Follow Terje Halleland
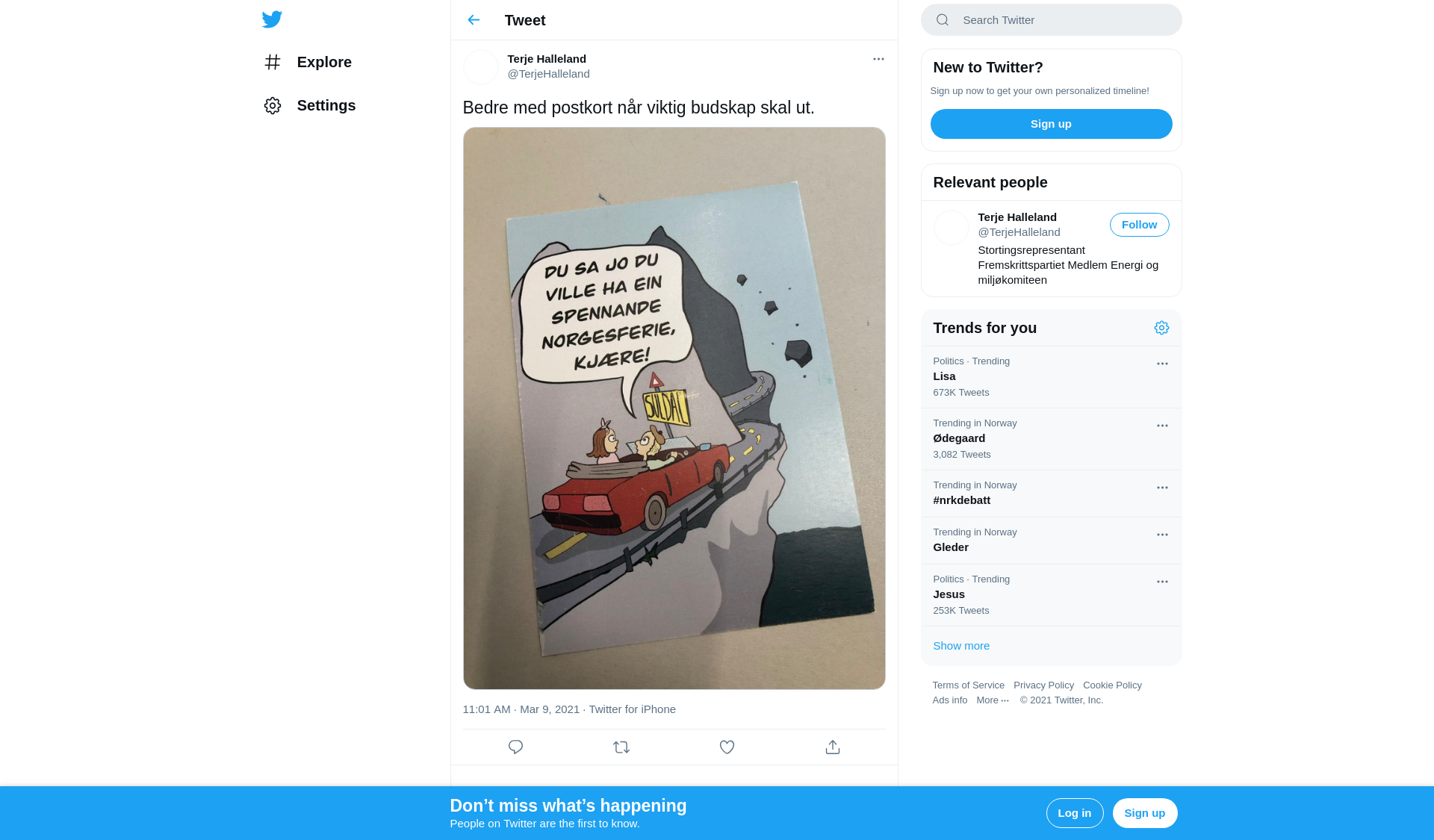 point(1139,225)
